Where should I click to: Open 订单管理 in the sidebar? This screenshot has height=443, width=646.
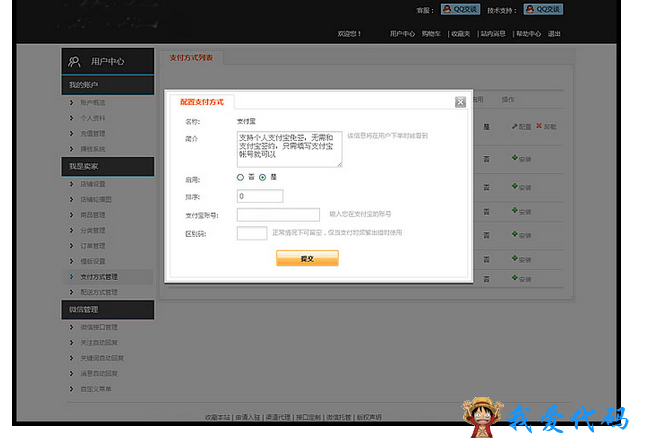(93, 246)
